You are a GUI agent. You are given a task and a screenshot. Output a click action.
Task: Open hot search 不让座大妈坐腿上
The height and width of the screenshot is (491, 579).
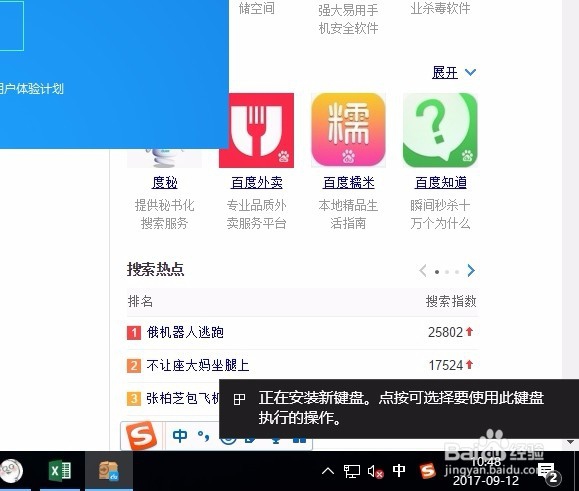pyautogui.click(x=198, y=365)
